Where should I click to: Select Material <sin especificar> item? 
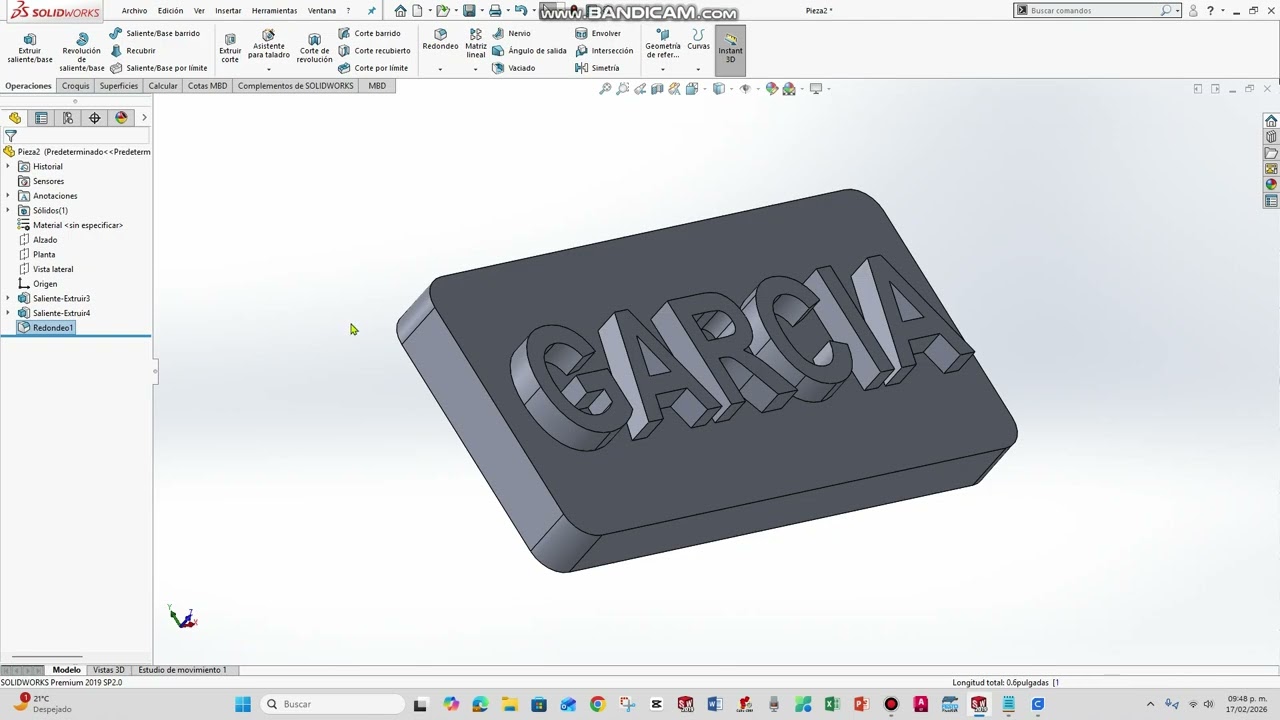tap(70, 225)
